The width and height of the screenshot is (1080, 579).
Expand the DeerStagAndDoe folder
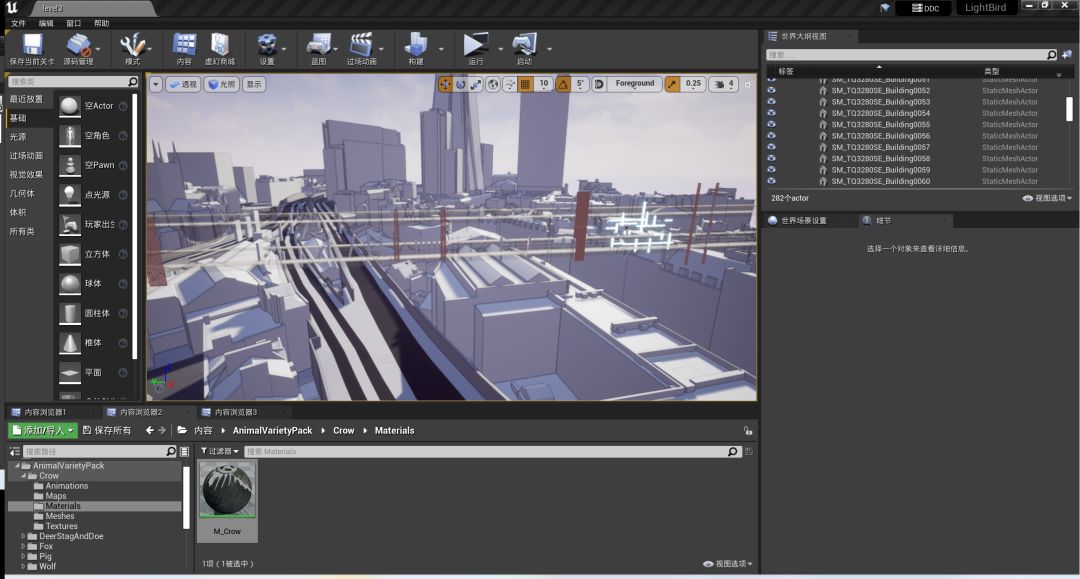pos(24,536)
